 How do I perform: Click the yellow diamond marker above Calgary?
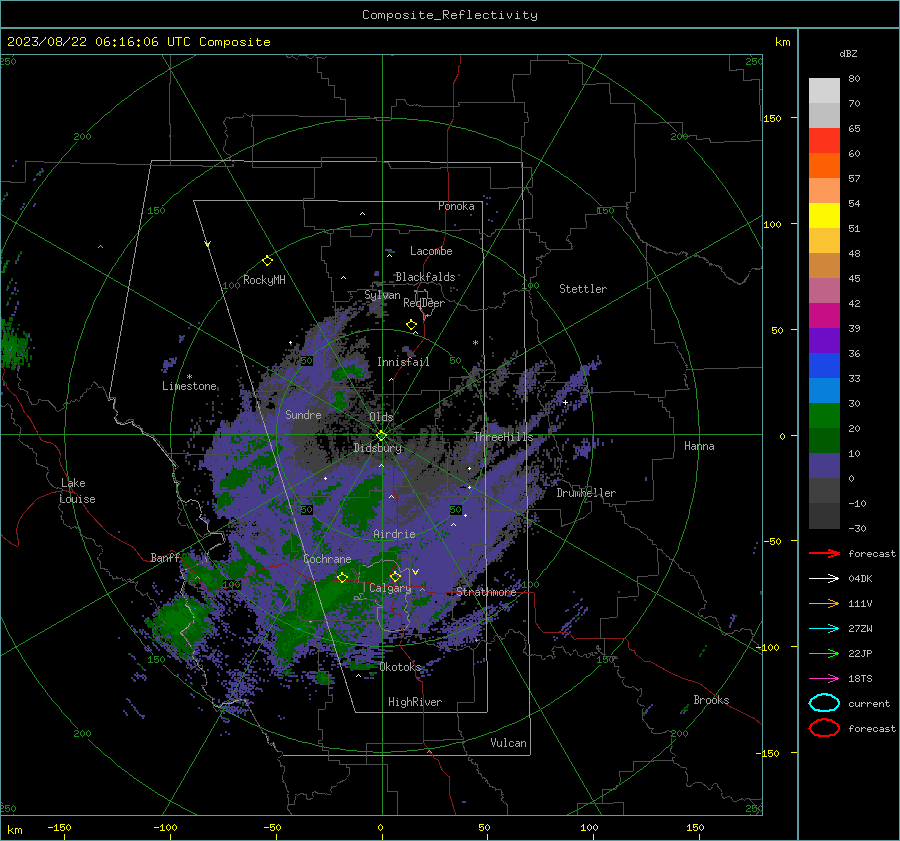[395, 576]
